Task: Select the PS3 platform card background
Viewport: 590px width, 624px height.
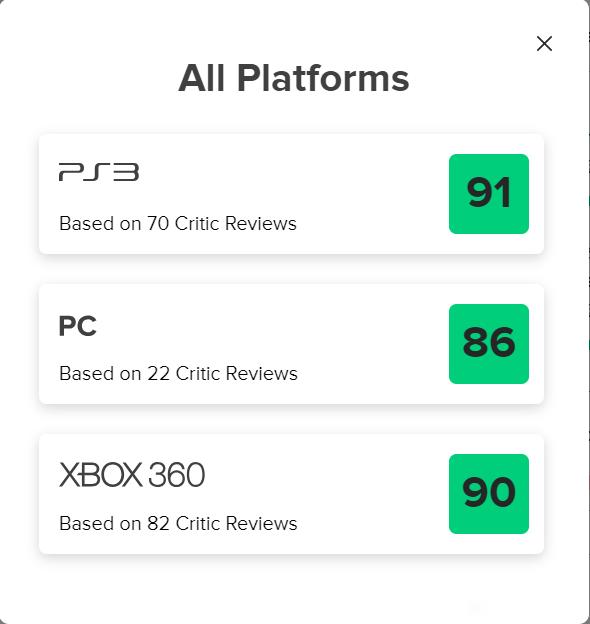Action: 291,194
